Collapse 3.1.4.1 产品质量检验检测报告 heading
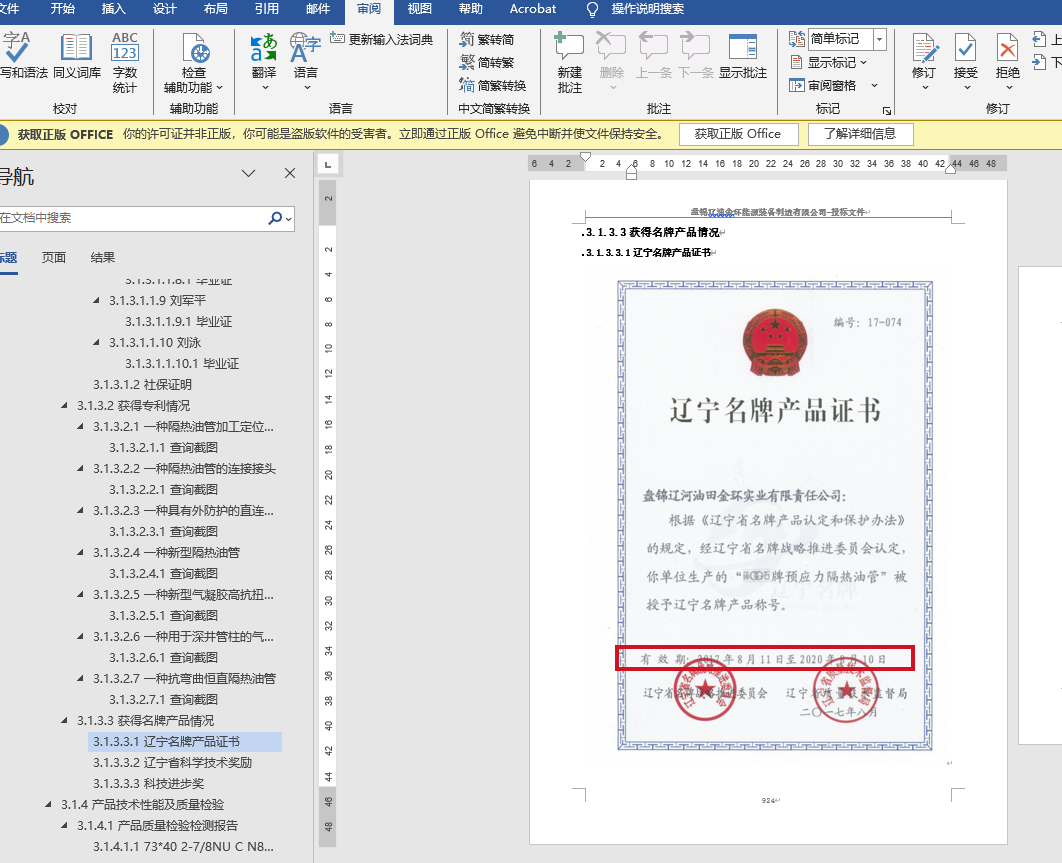This screenshot has height=863, width=1062. [x=64, y=826]
